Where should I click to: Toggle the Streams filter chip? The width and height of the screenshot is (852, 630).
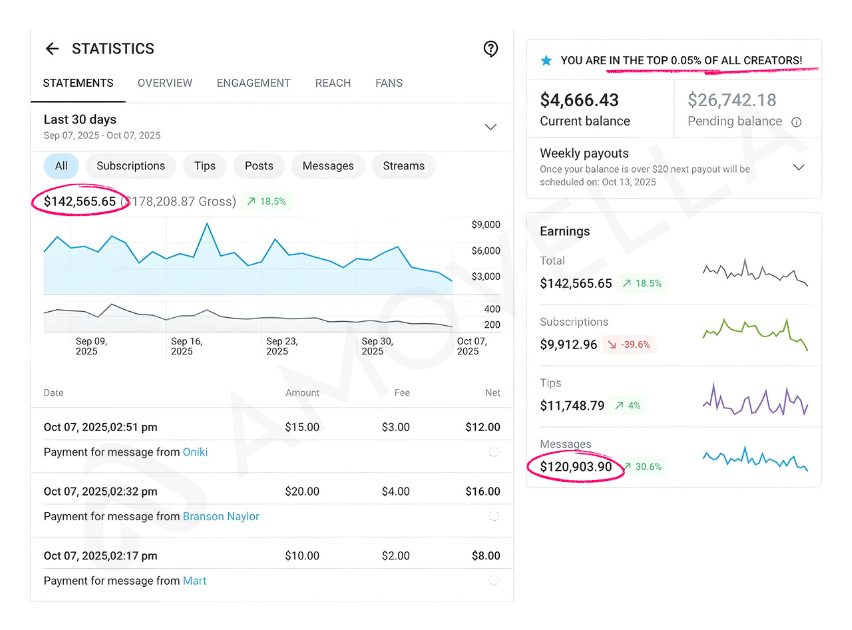click(403, 166)
